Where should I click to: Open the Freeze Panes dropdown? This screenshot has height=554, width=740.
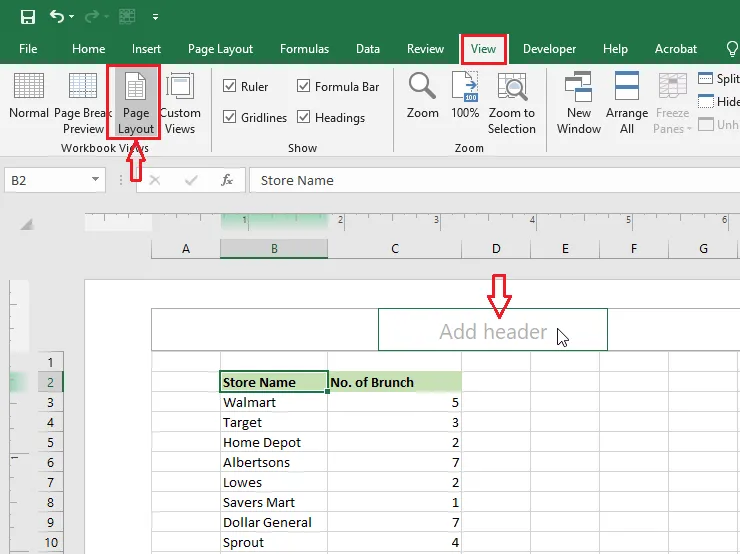point(672,103)
